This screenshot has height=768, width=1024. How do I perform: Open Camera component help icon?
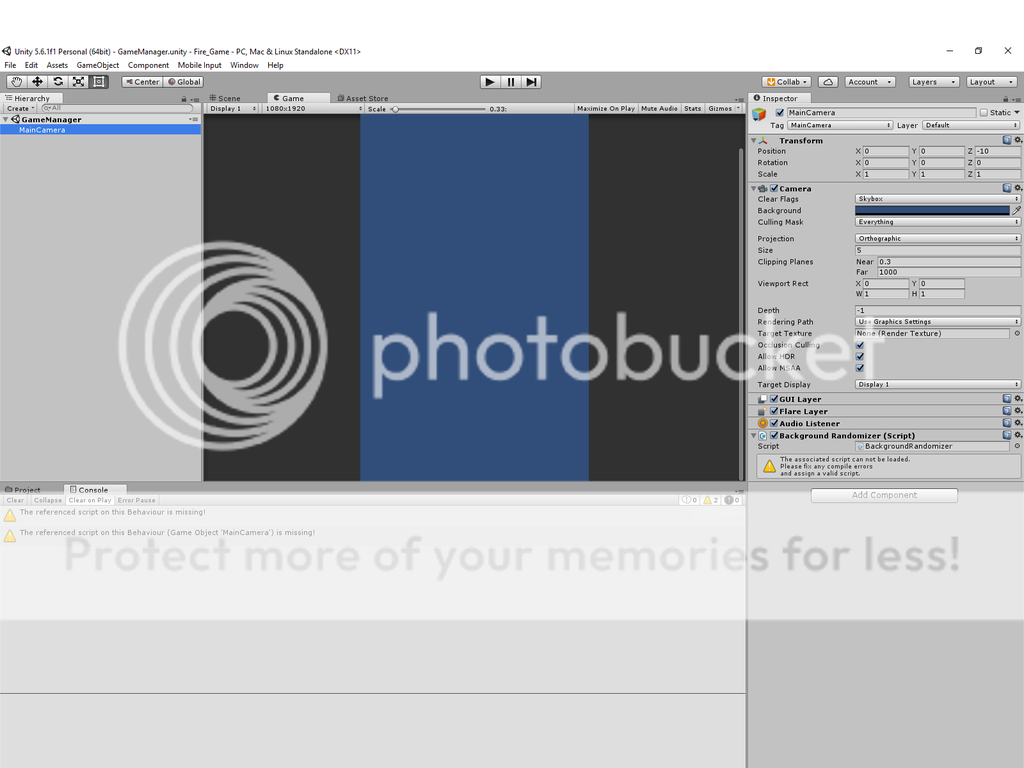click(x=1006, y=188)
